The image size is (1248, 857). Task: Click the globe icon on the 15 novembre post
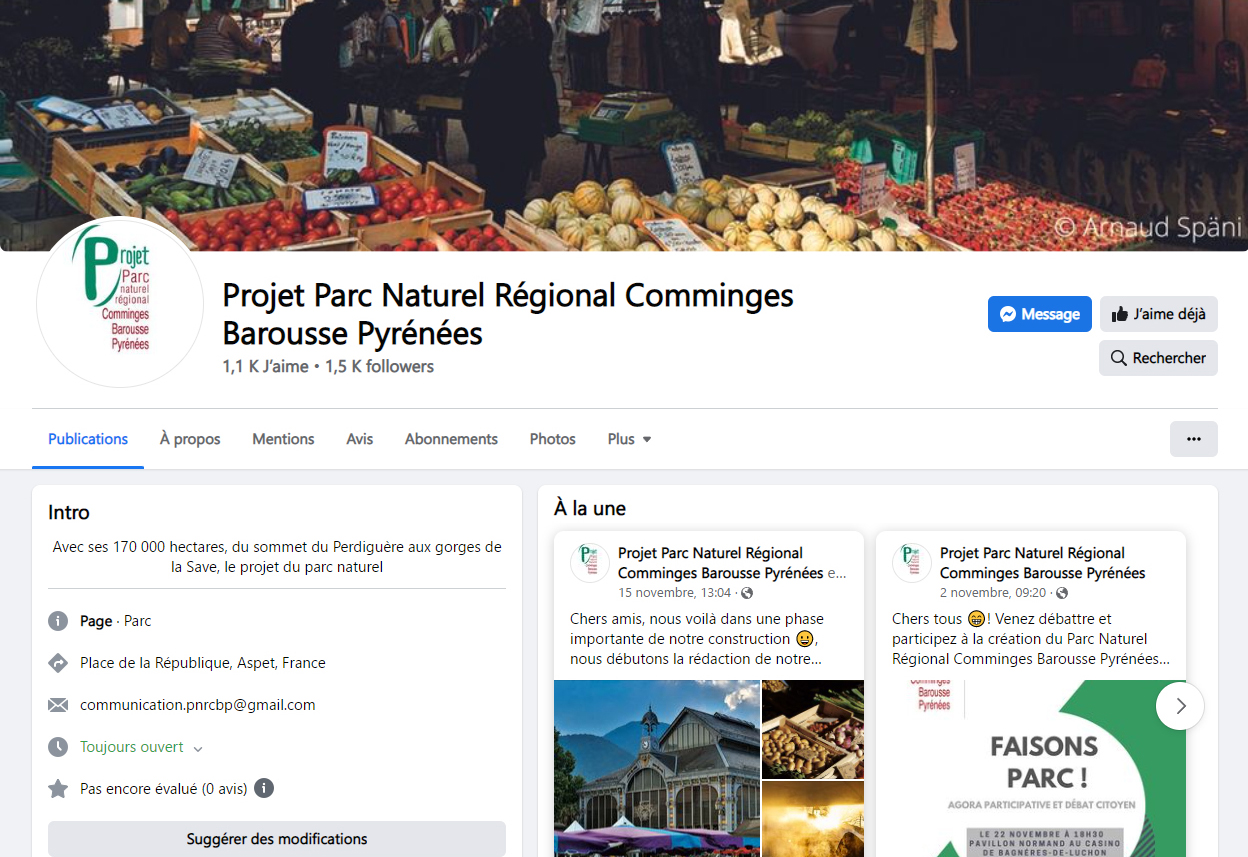pyautogui.click(x=746, y=594)
